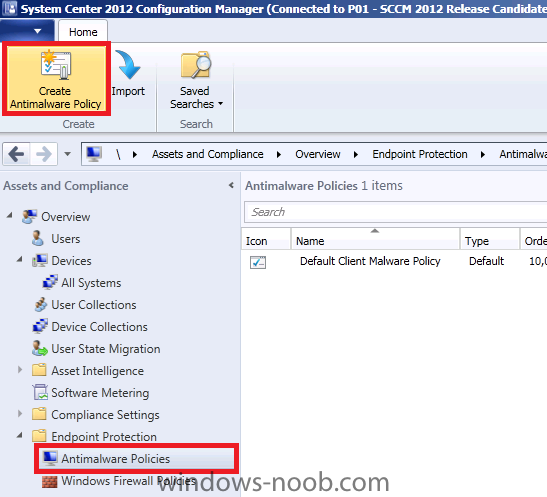The width and height of the screenshot is (547, 497).
Task: Click the Compliance Settings folder icon
Action: pyautogui.click(x=39, y=414)
